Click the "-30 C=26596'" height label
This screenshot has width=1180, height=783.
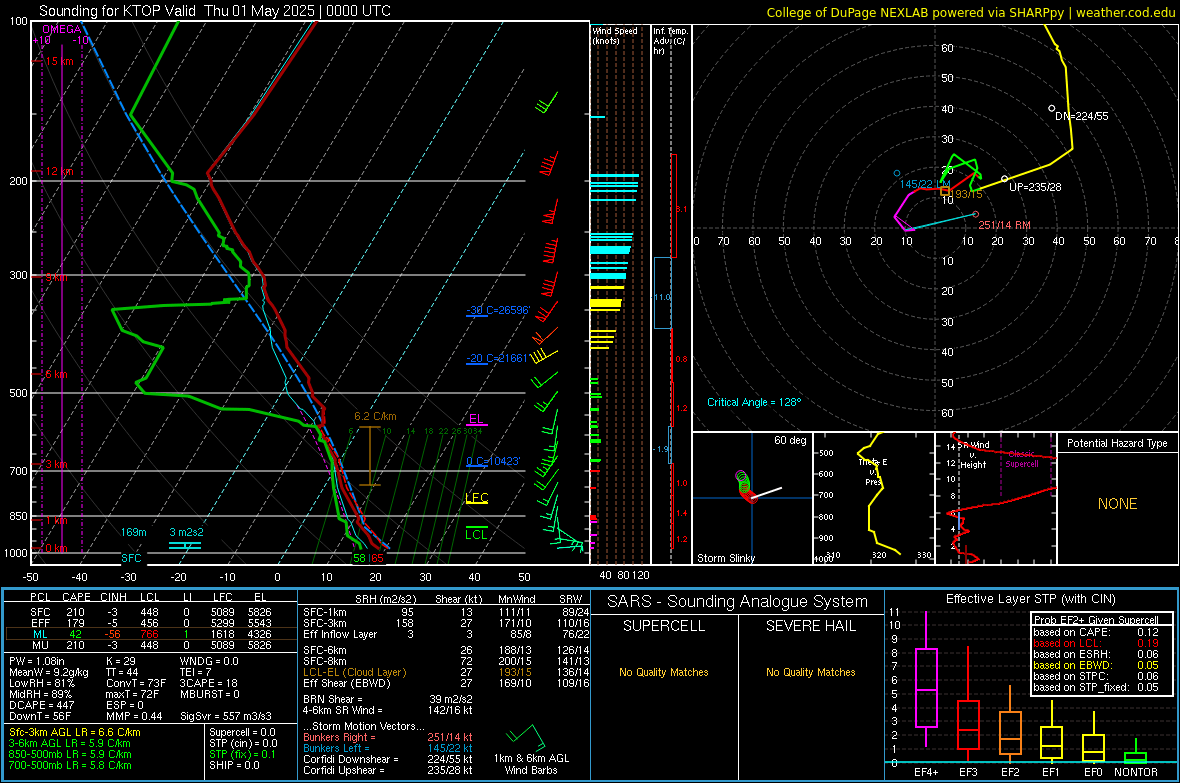tap(498, 310)
